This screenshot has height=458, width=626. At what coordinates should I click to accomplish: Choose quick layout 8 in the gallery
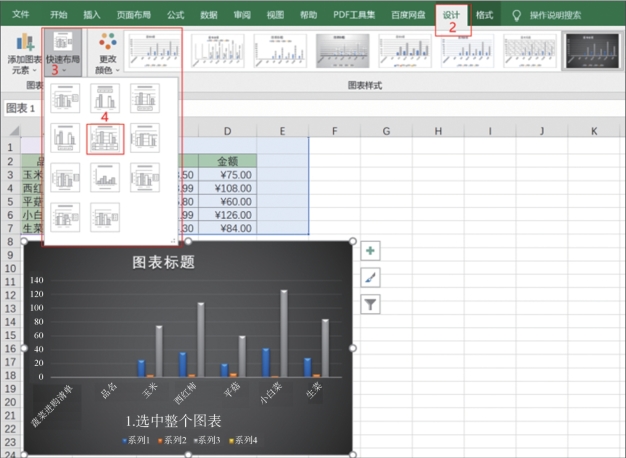tap(105, 178)
